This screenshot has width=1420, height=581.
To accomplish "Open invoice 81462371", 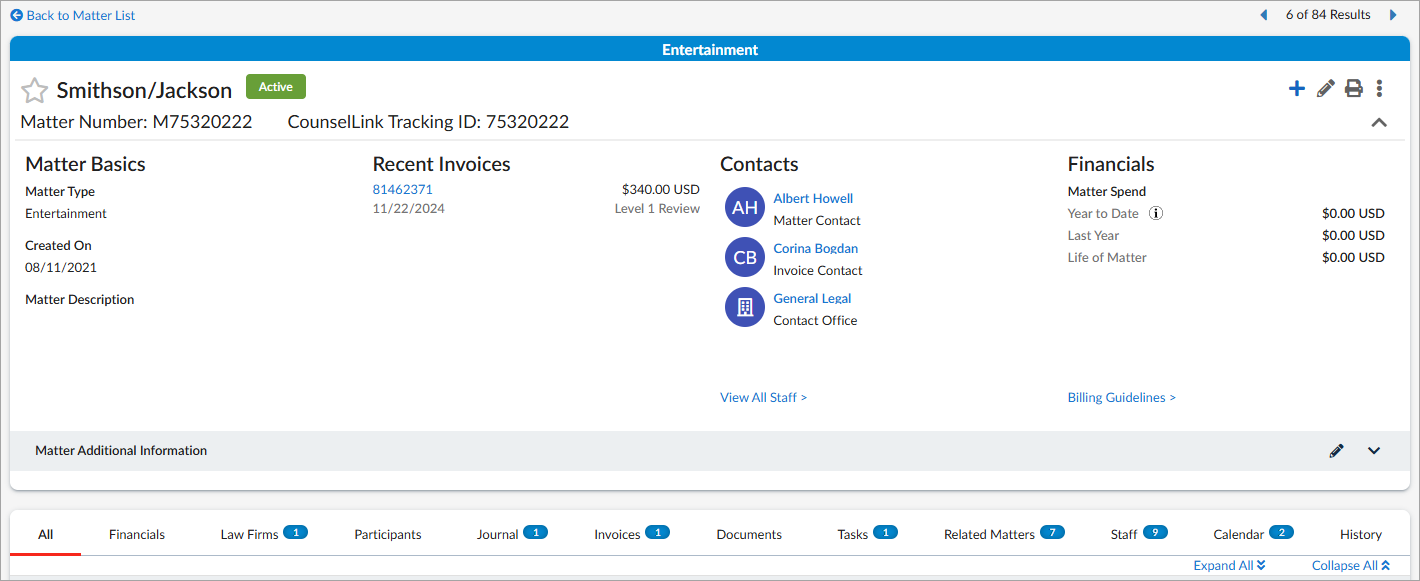I will coord(402,189).
